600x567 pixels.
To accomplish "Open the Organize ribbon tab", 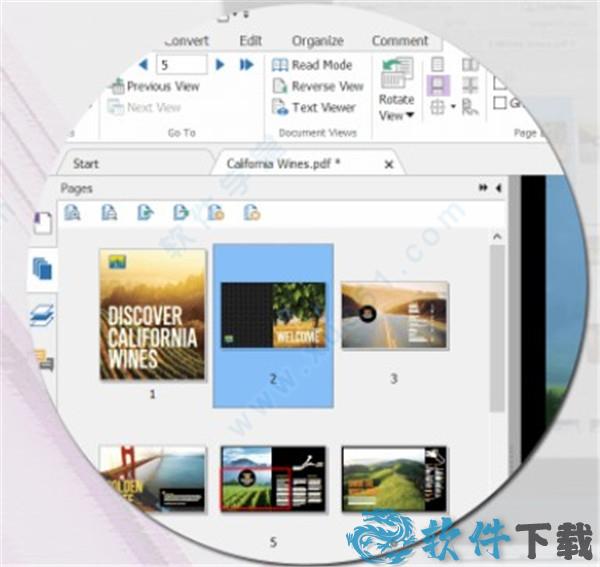I will [317, 41].
